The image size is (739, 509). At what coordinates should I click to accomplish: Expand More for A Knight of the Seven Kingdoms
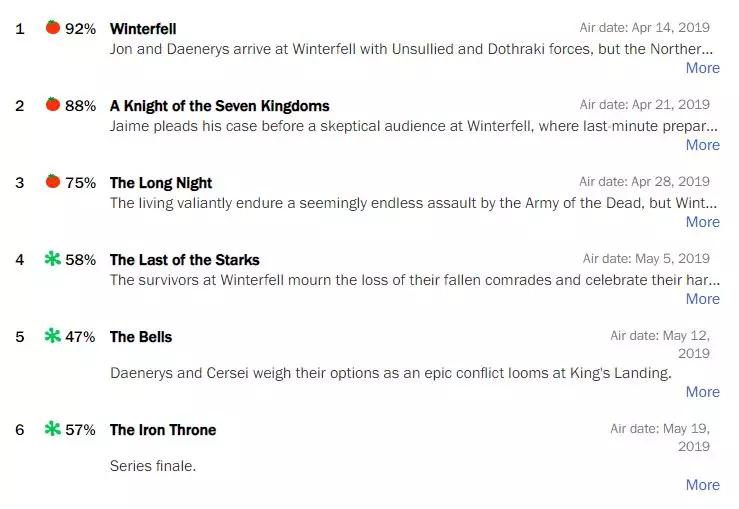(x=702, y=145)
